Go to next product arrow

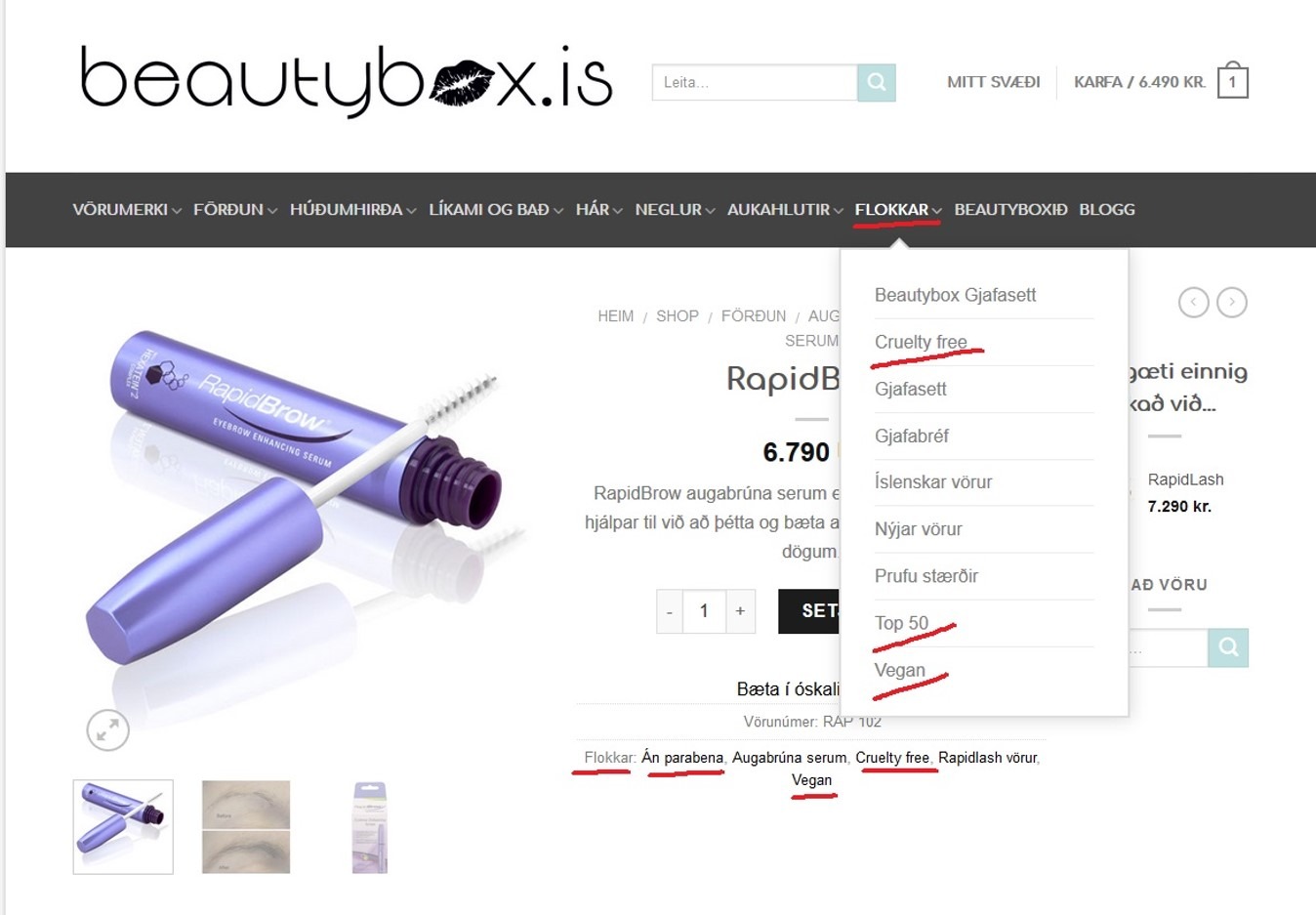coord(1232,302)
